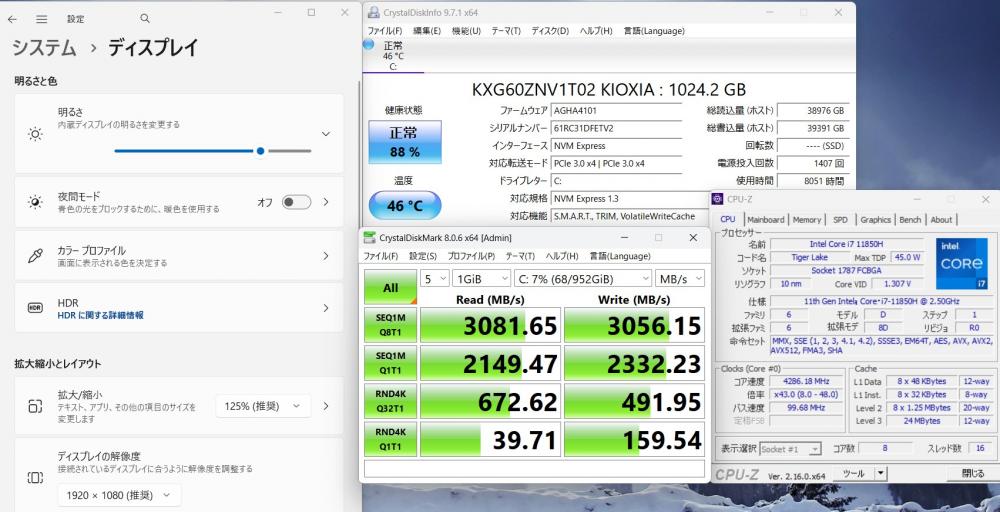Open night light mode settings arrow

tap(326, 202)
